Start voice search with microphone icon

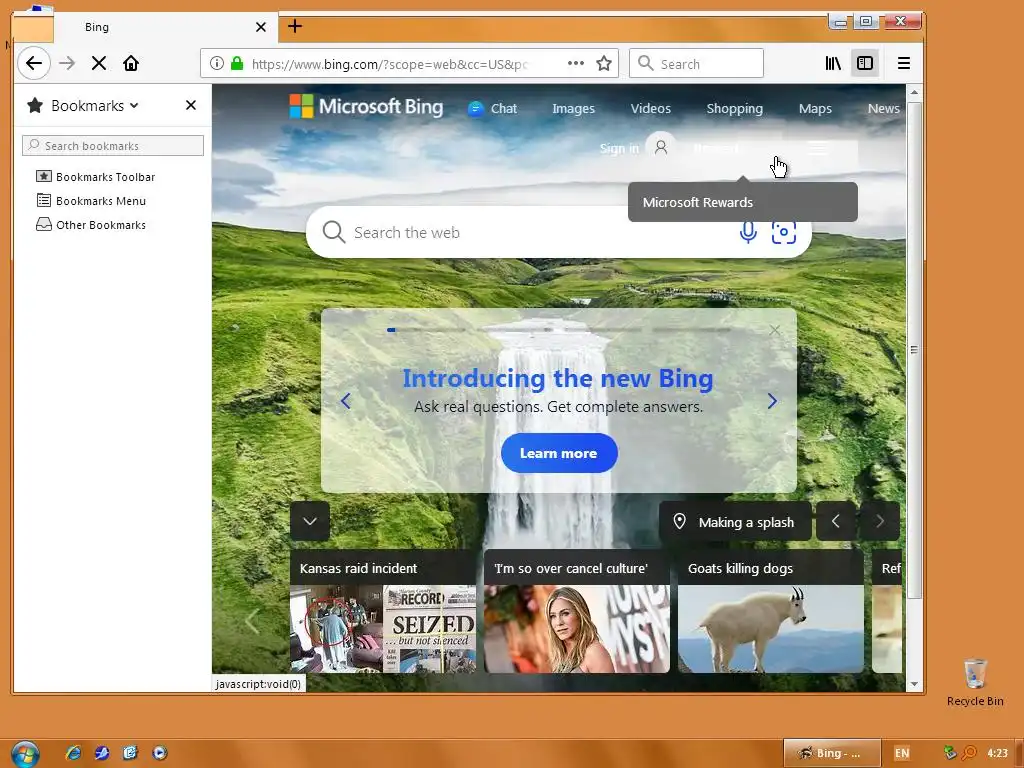click(748, 232)
